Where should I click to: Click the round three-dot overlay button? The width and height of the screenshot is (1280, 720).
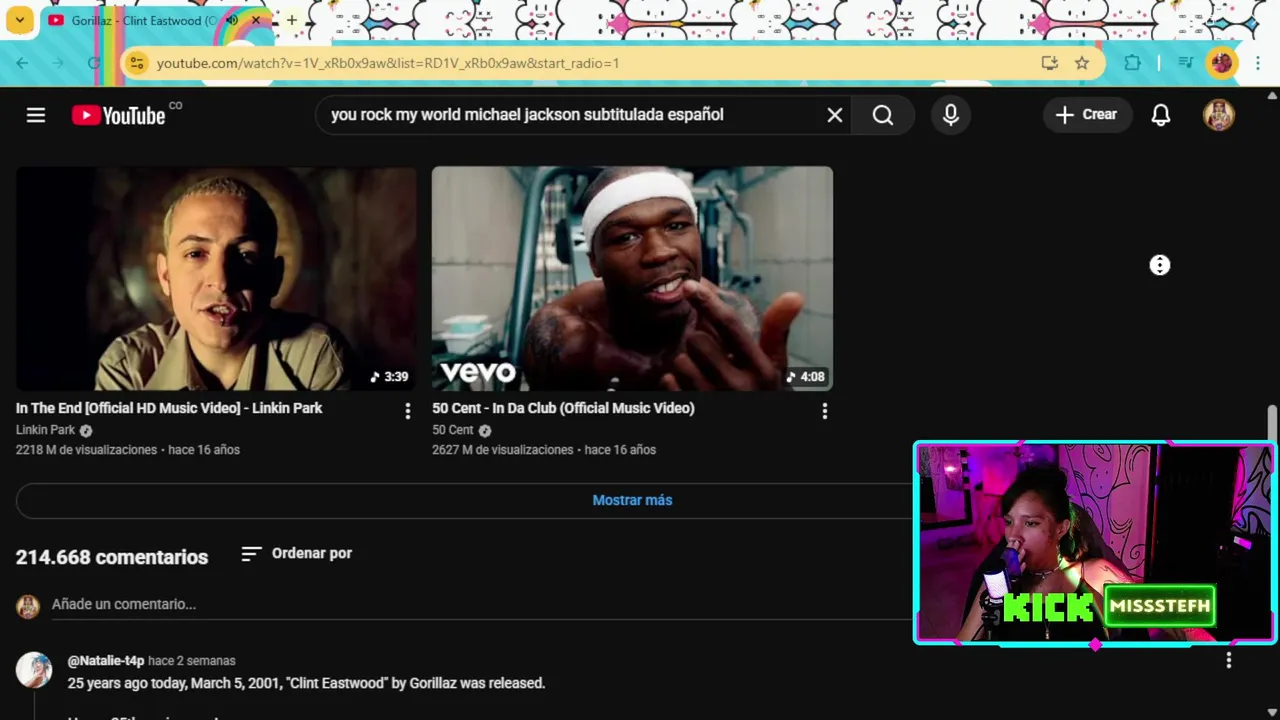pyautogui.click(x=1160, y=265)
